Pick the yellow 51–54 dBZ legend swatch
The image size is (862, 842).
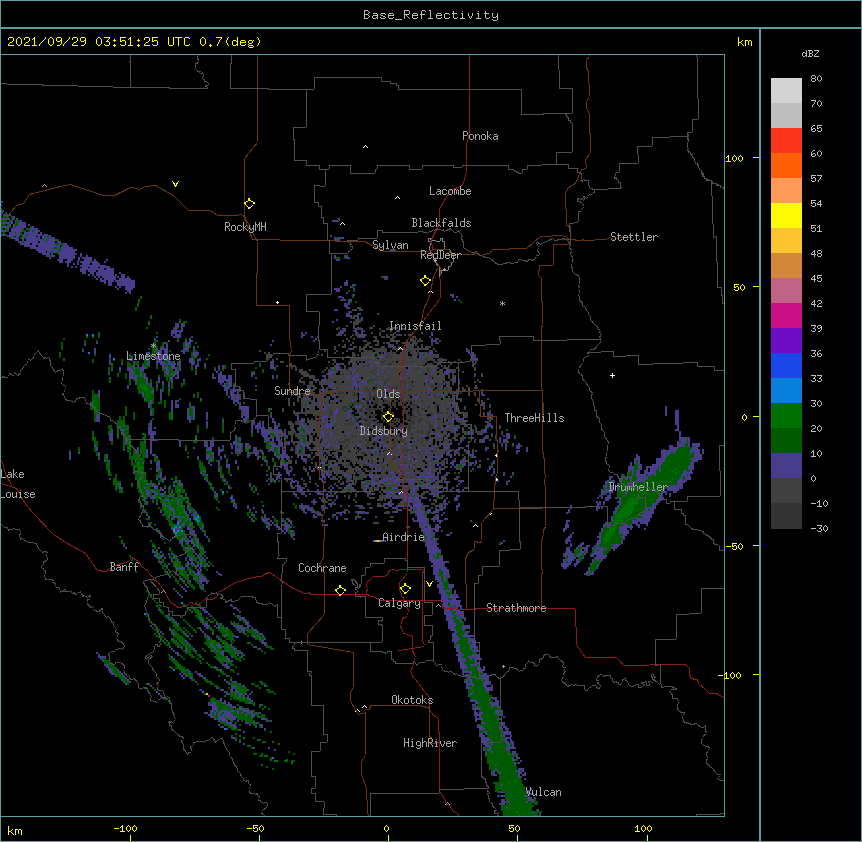point(786,216)
